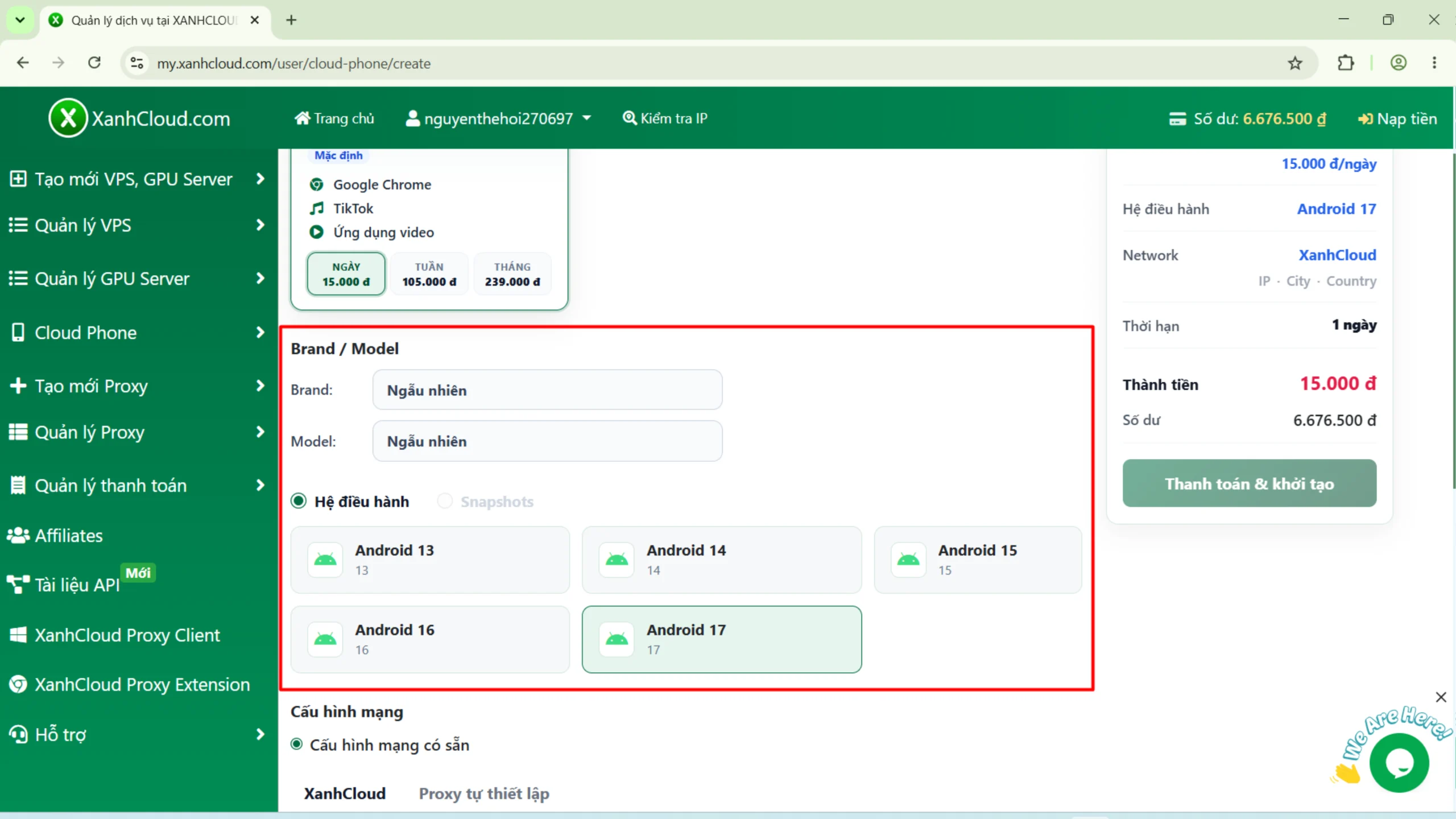Select the Hệ điều hành radio button
This screenshot has height=819, width=1456.
click(x=299, y=501)
